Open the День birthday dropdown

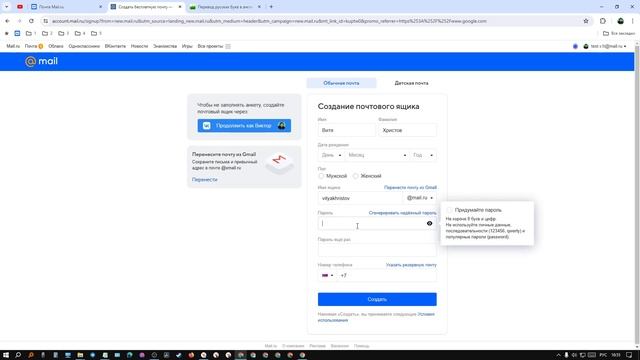[x=331, y=155]
